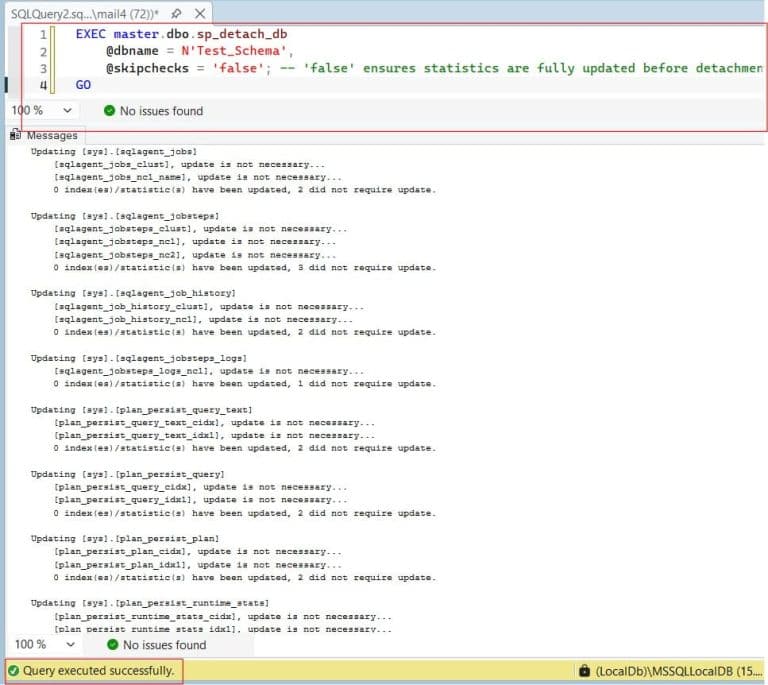
Task: Click the (LocalDb)\MSSQLLocalDB status entry
Action: 678,671
